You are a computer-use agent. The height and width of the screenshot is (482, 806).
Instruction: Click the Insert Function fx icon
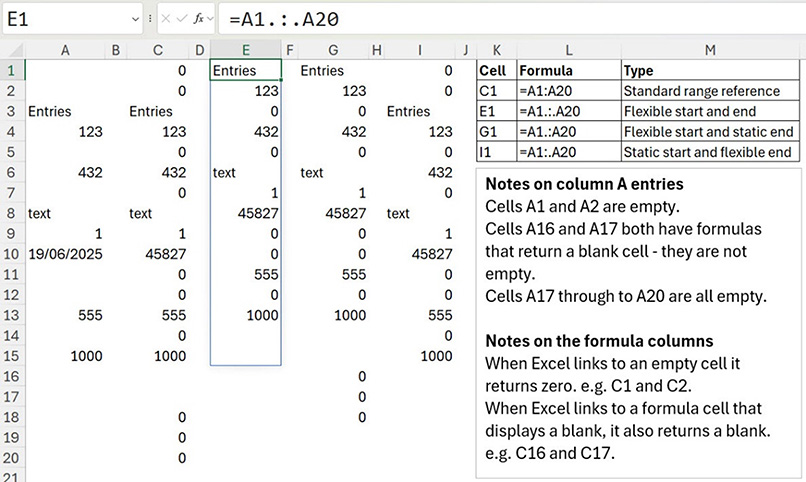click(199, 18)
